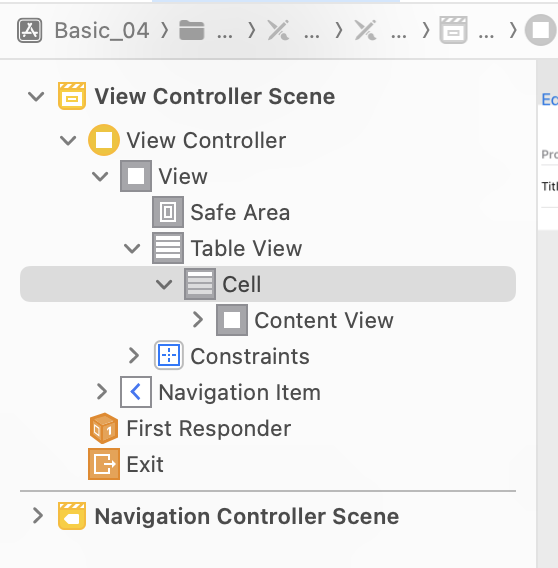Select the Cell row in outline
Screen dimensions: 558x568
268,284
